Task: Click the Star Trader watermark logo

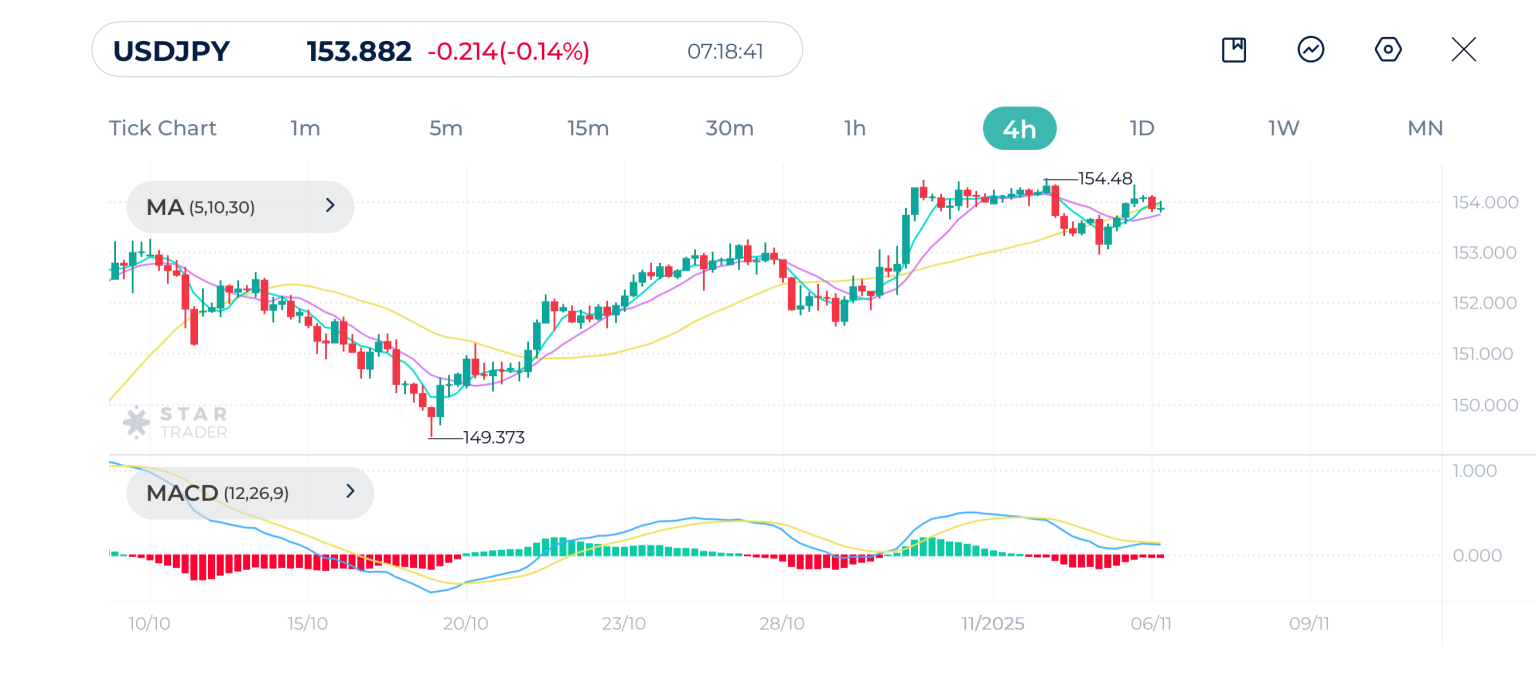Action: 176,422
